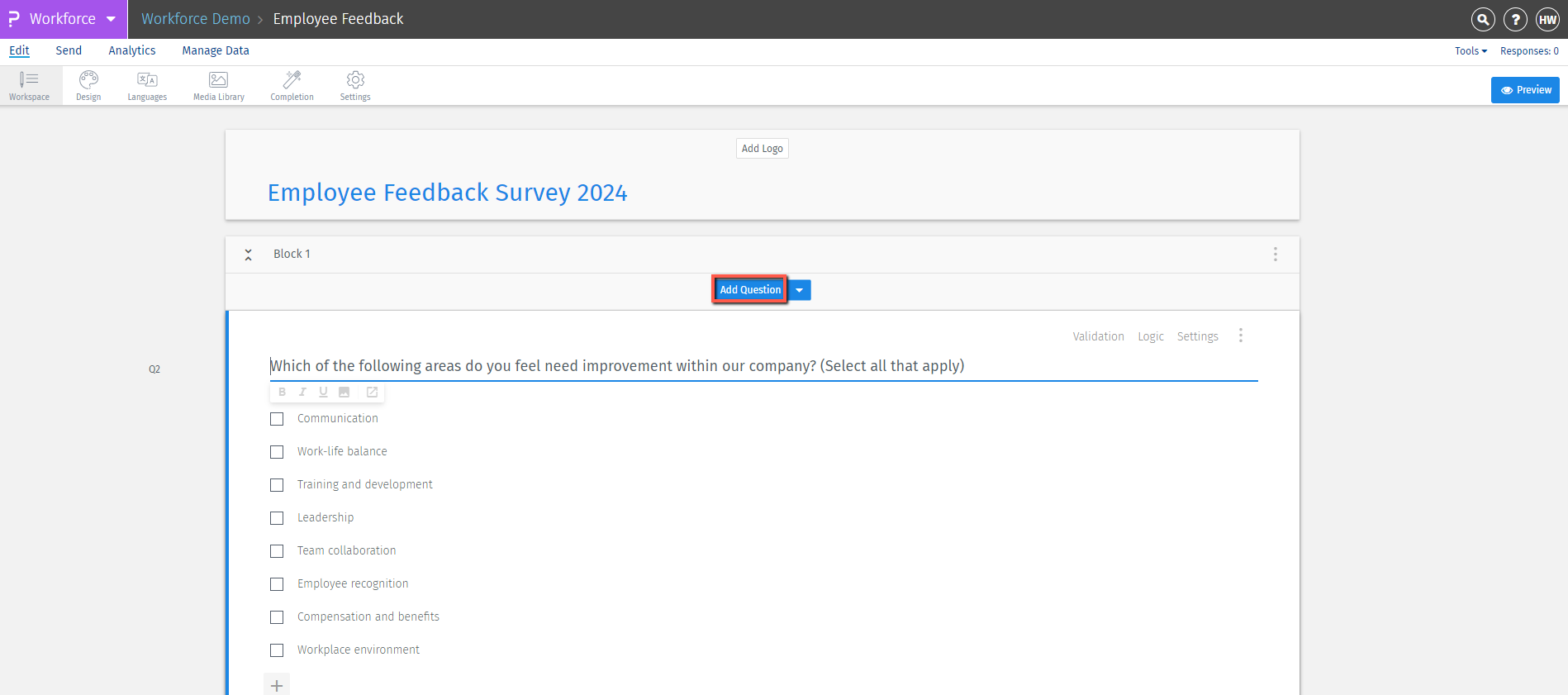
Task: Switch to the Edit tab
Action: pos(19,50)
